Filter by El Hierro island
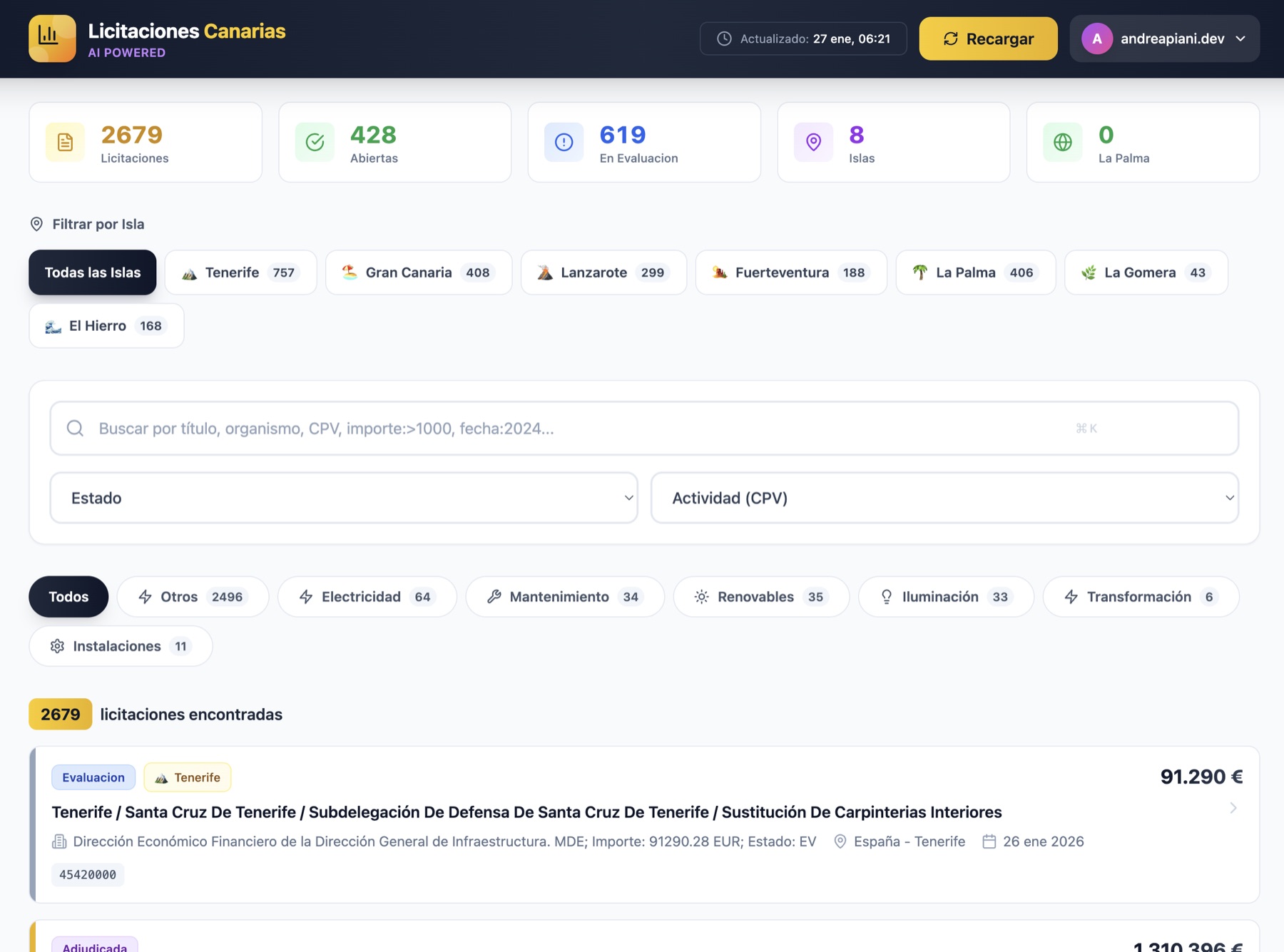Screen dimensions: 1284x952 point(106,326)
